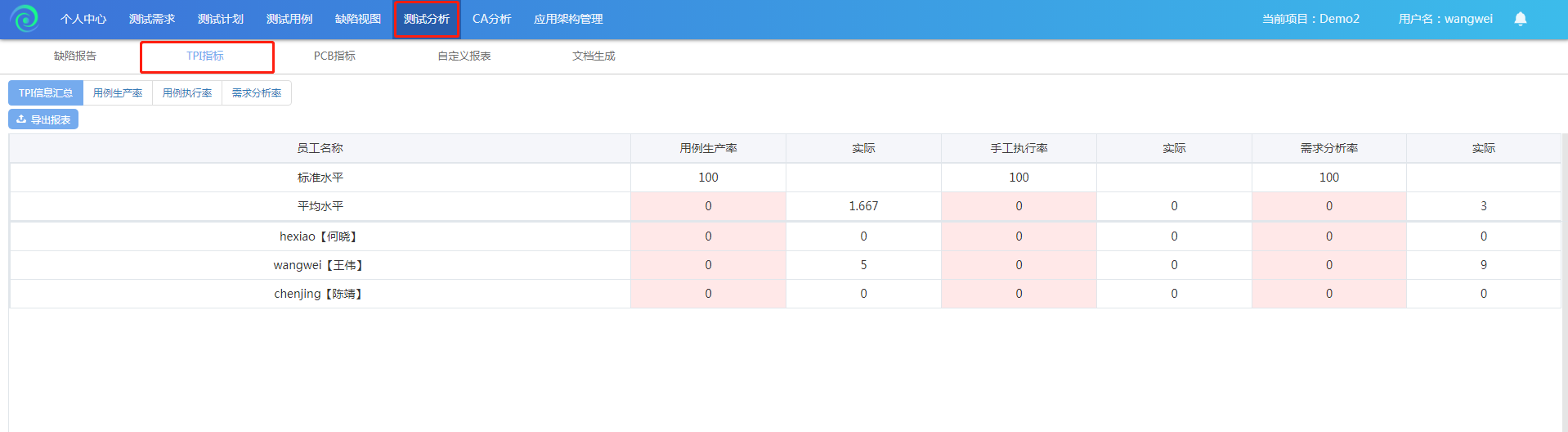The width and height of the screenshot is (1568, 432).
Task: Open 缺陷视图 from the navigation bar
Action: pos(358,19)
